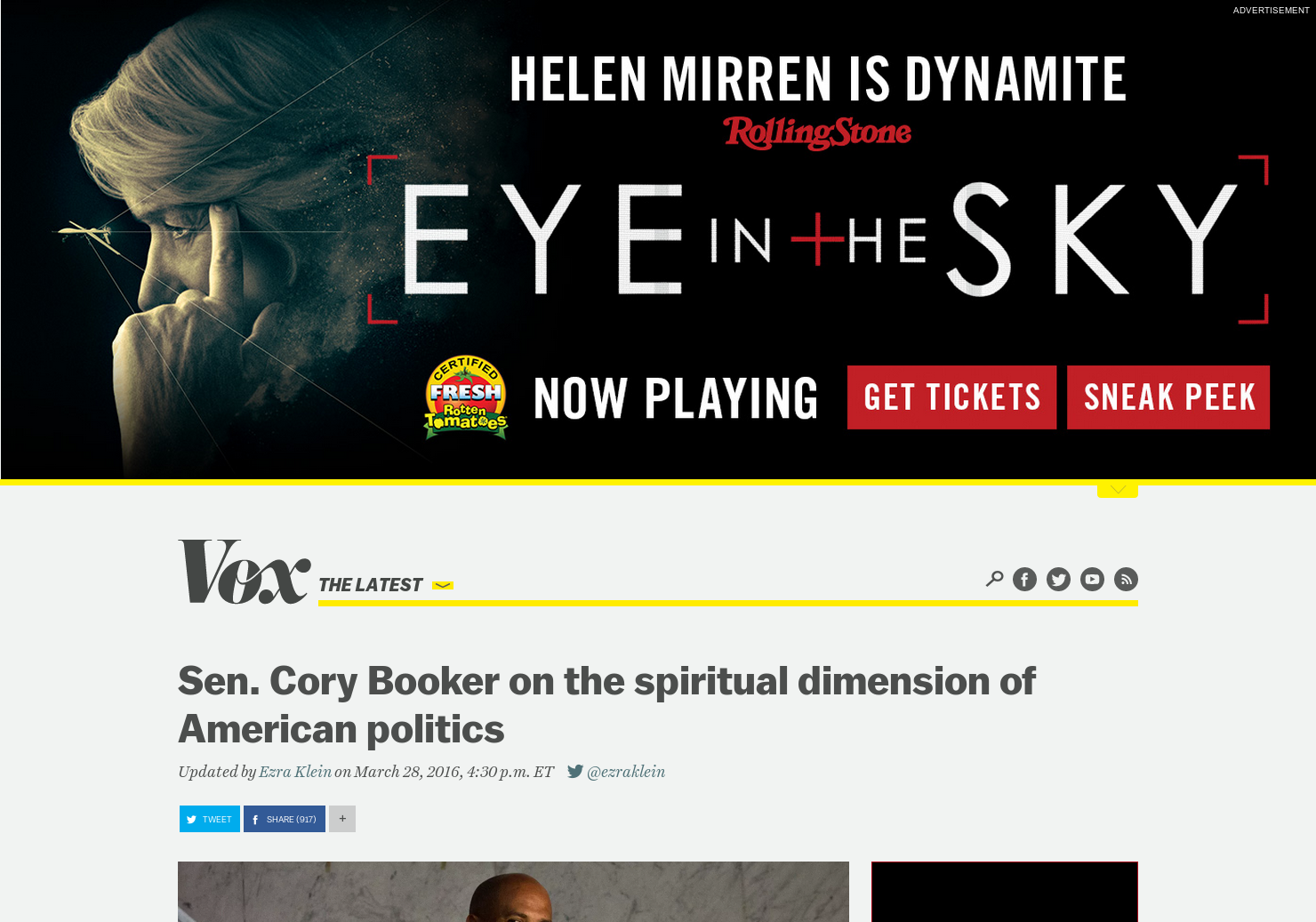Collapse the ad using yellow chevron tab

tap(1118, 490)
